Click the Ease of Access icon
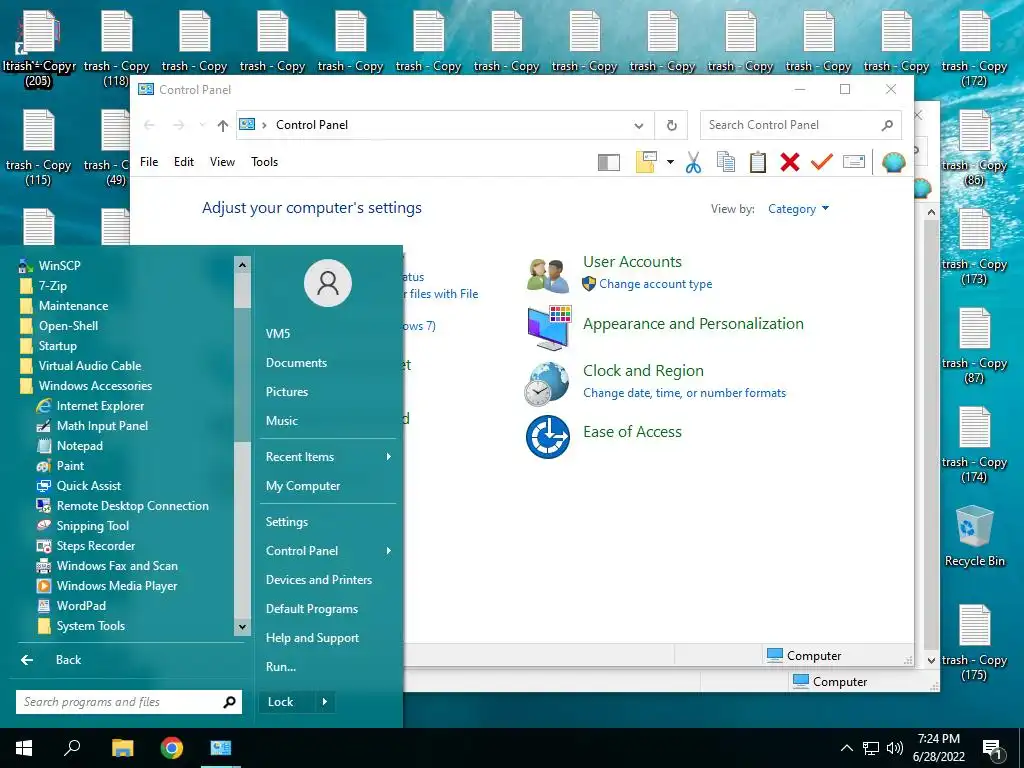Screen dimensions: 1024x768 (548, 437)
